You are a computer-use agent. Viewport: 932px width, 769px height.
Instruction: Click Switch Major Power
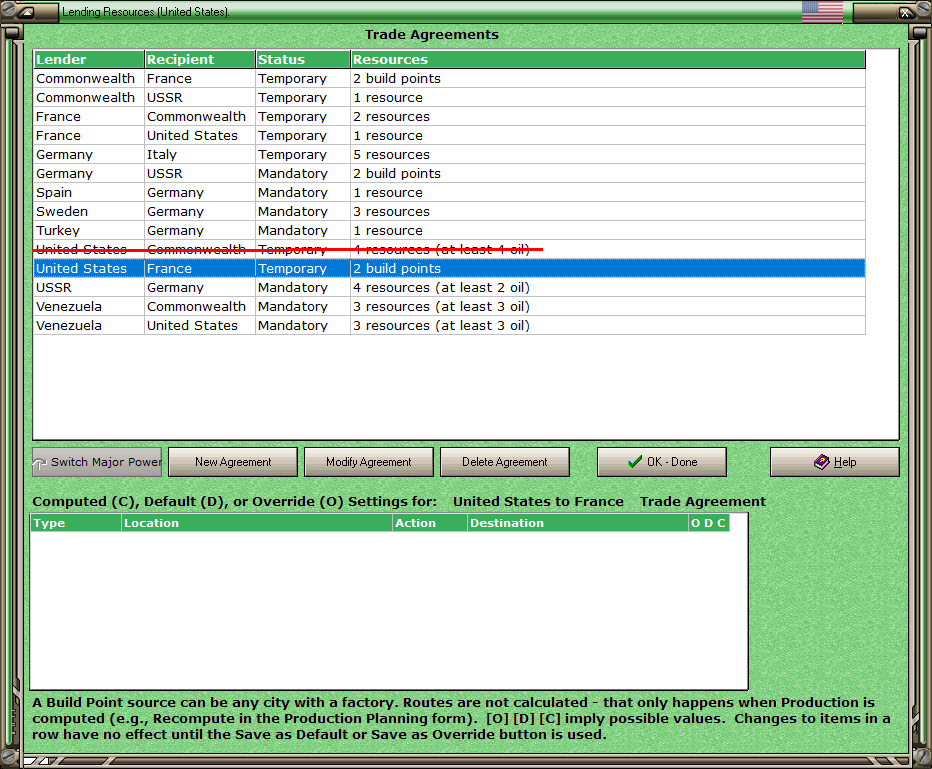click(96, 462)
